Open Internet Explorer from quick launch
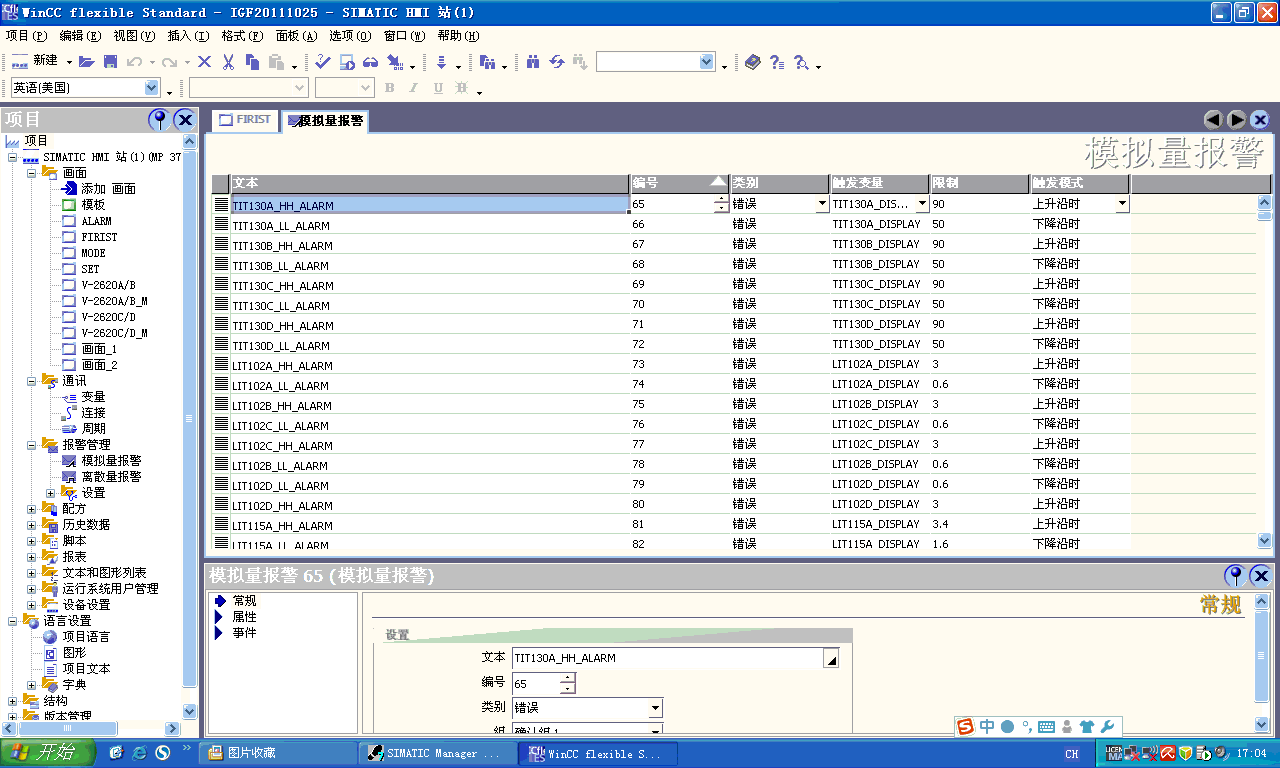 (x=139, y=753)
